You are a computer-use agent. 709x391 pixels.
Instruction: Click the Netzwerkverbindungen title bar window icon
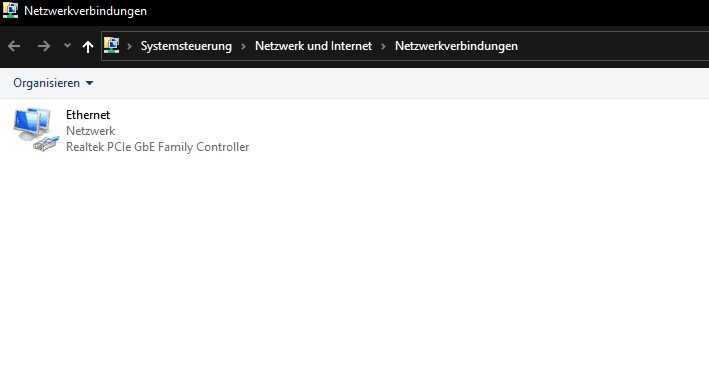point(10,10)
